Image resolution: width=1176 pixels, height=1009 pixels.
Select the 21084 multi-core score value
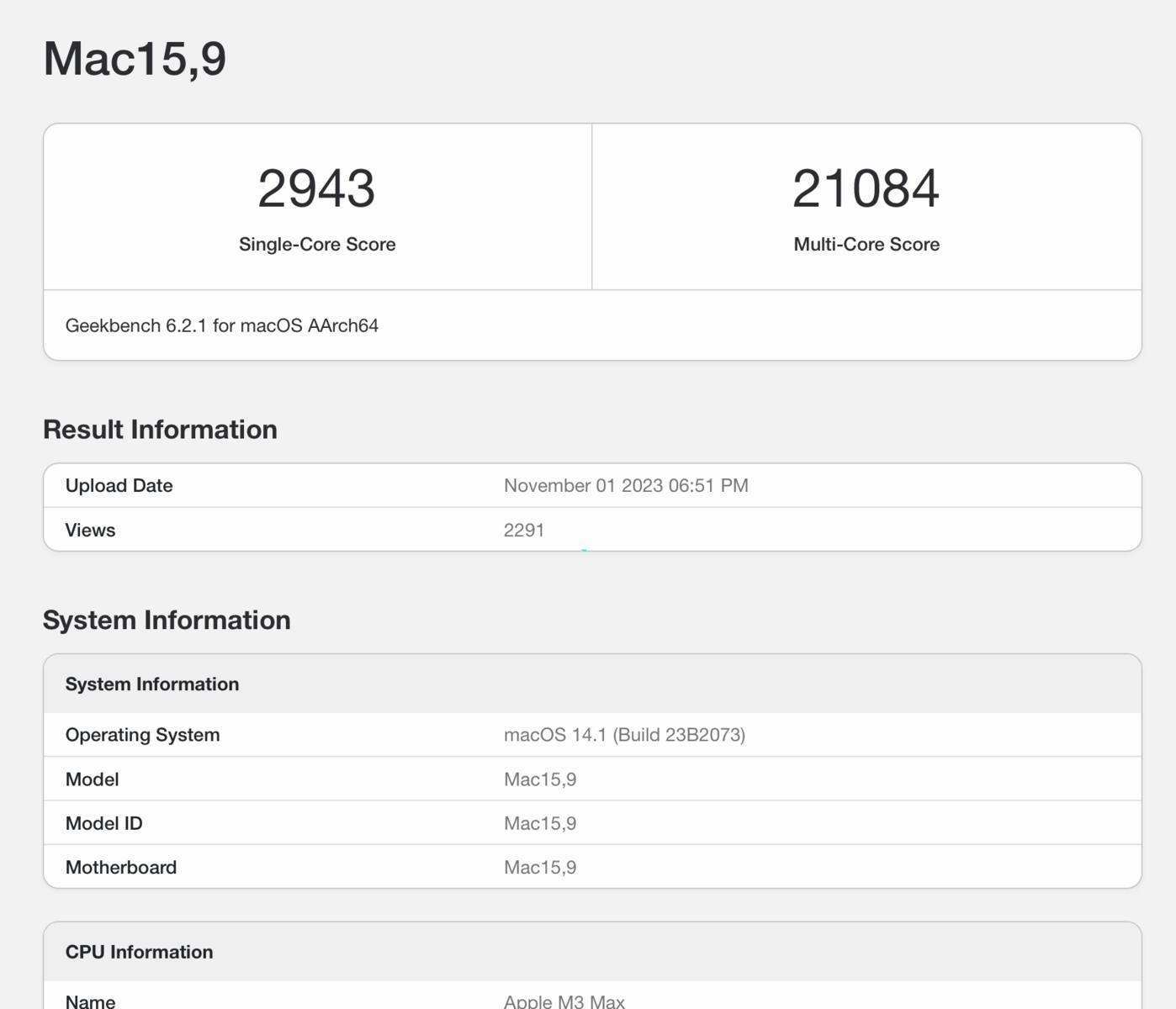point(866,188)
